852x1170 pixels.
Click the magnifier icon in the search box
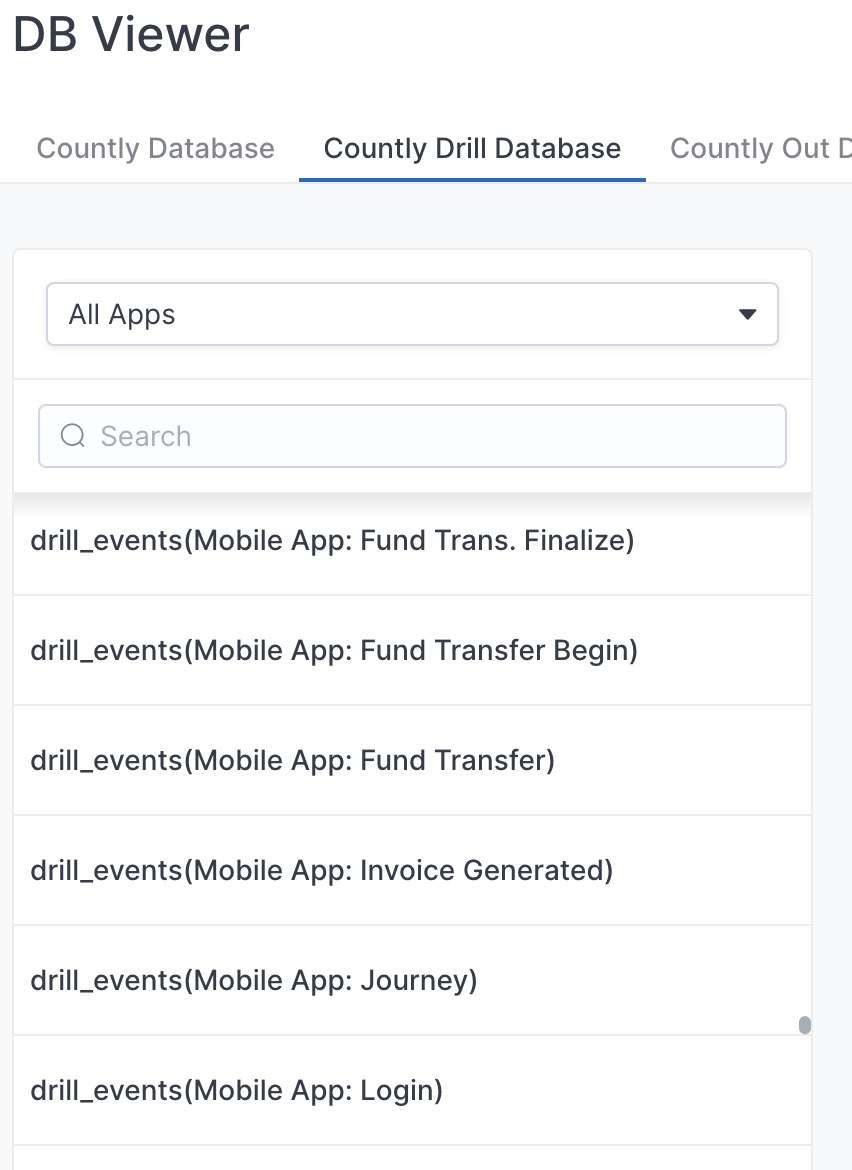point(72,436)
